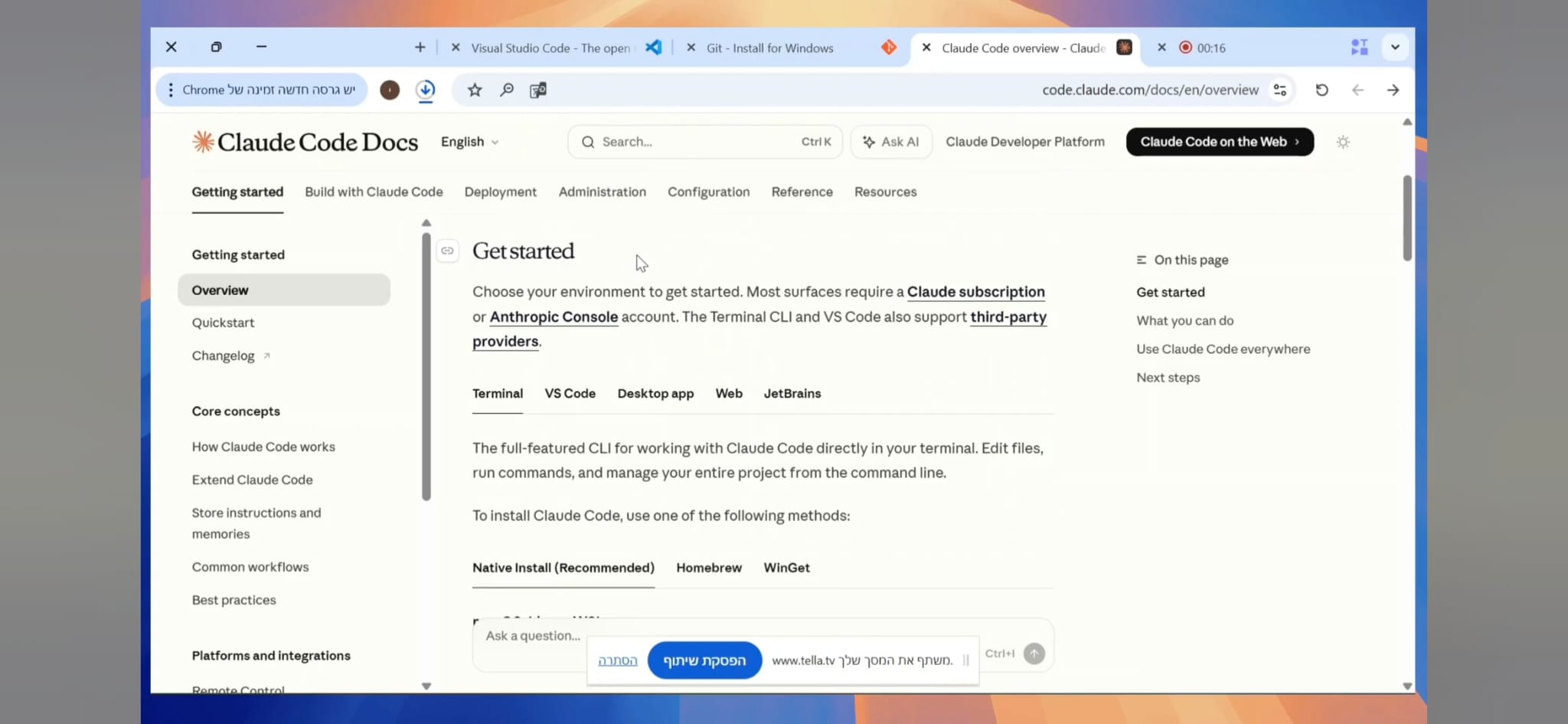This screenshot has height=724, width=1568.
Task: Click the translate page icon in address bar
Action: [538, 90]
